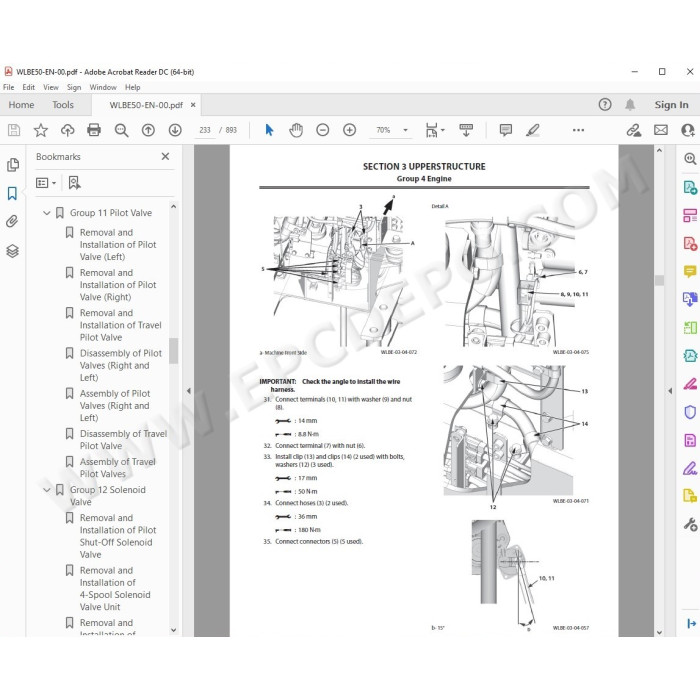Open Disassembly of Pilot Valves bookmark
The width and height of the screenshot is (700, 700).
coord(121,365)
